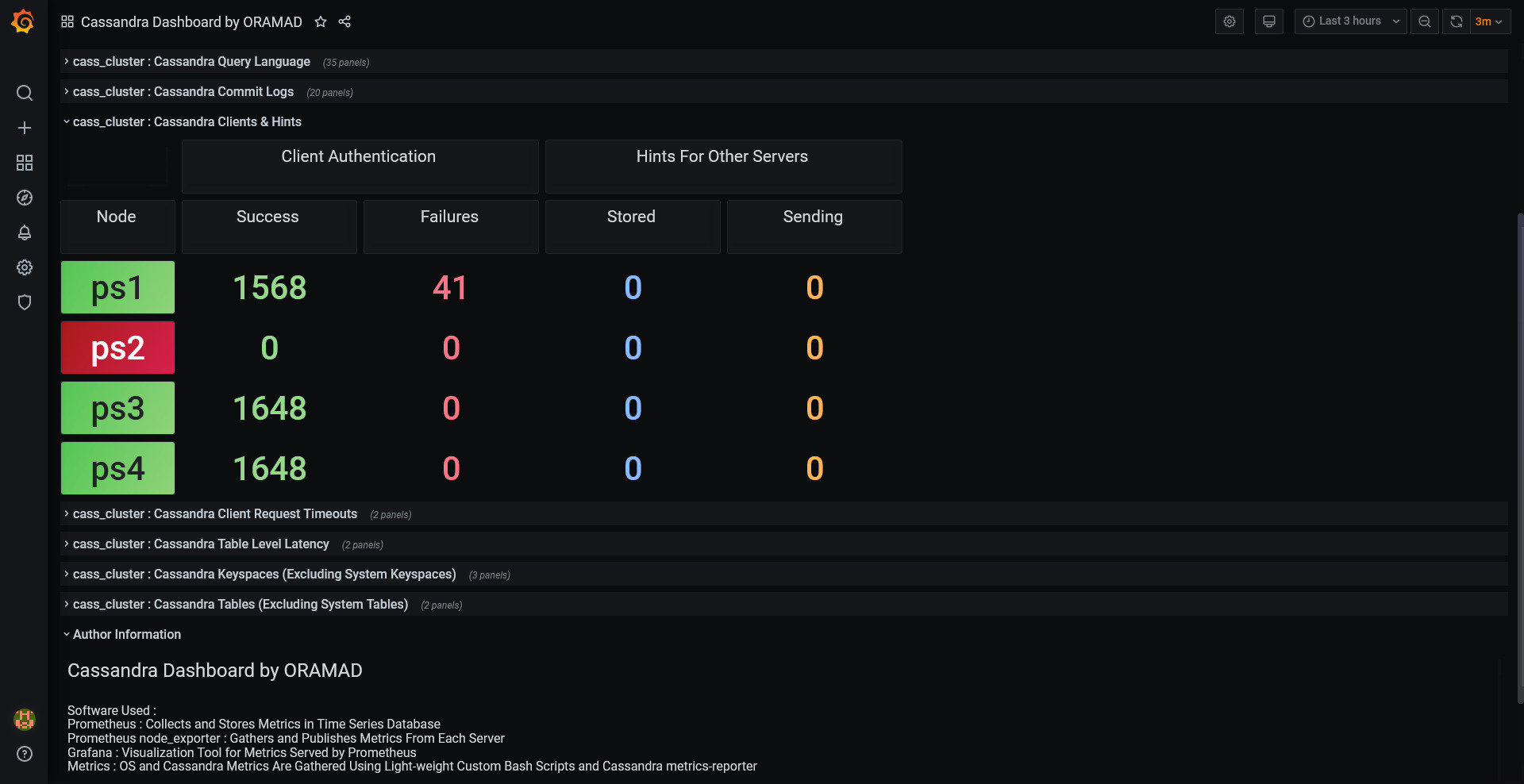
Task: Click the ps1 stored hints value
Action: [x=633, y=287]
